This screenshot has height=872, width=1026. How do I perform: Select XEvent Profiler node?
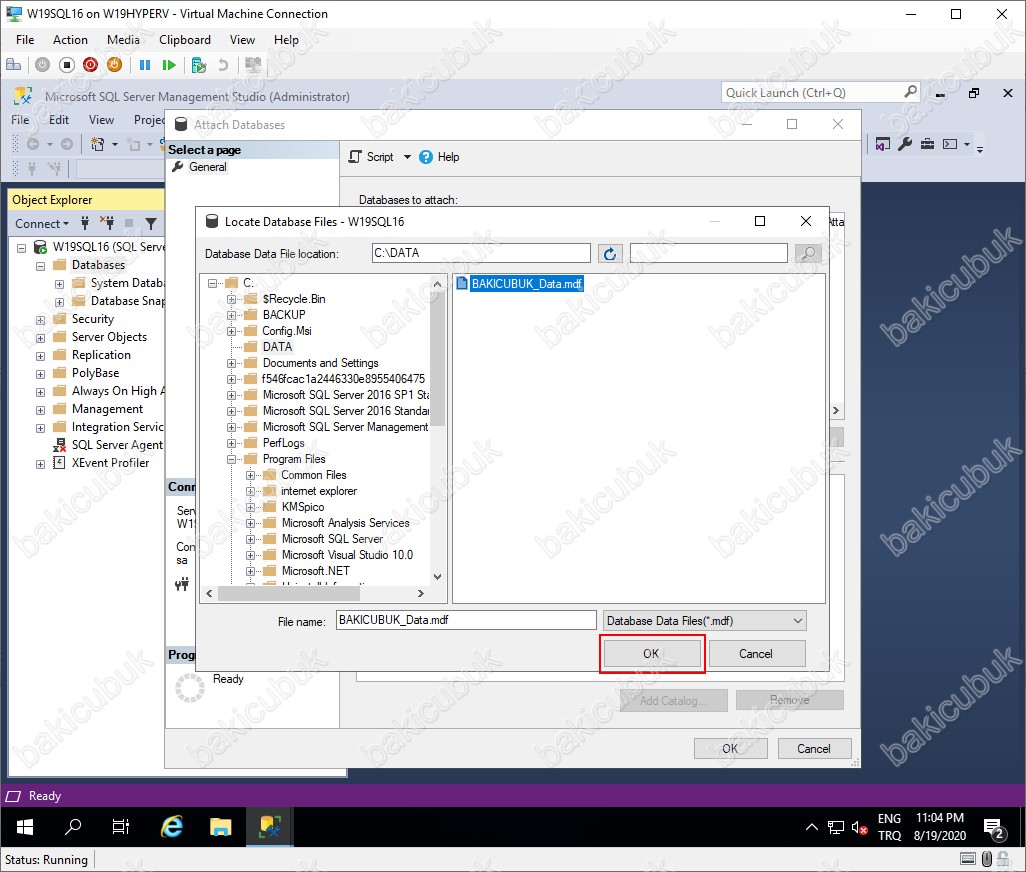[x=110, y=462]
